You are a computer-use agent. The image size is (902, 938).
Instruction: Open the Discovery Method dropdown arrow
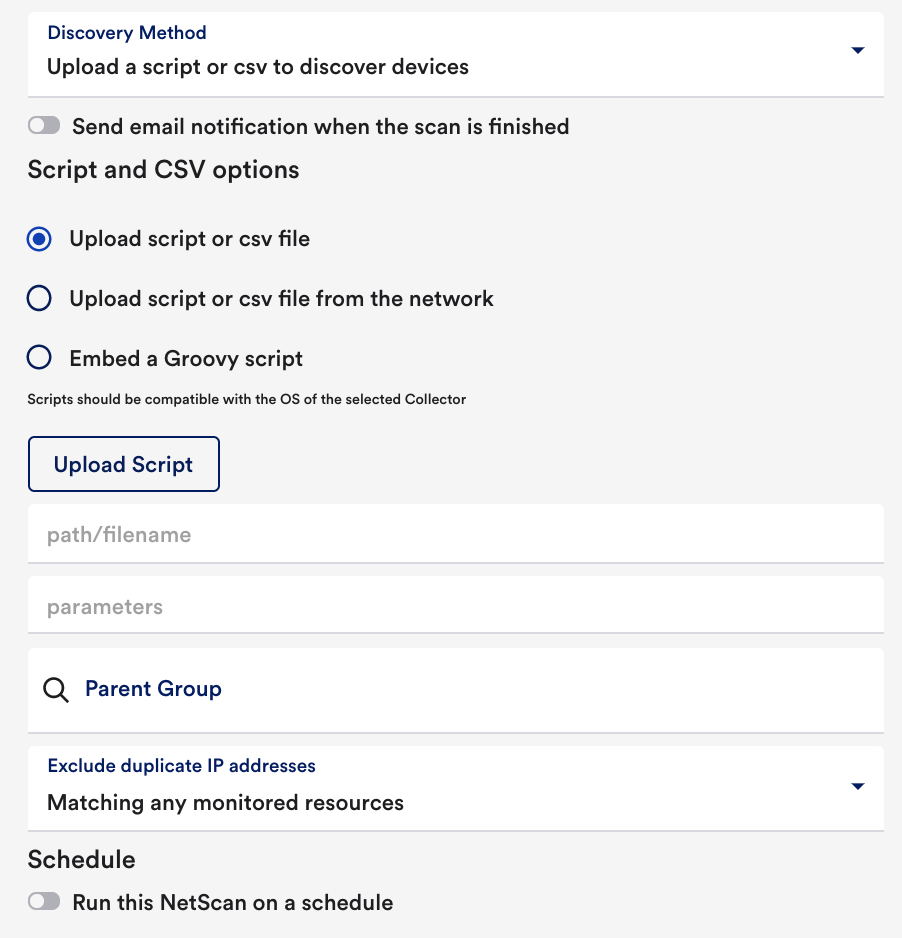pos(858,50)
